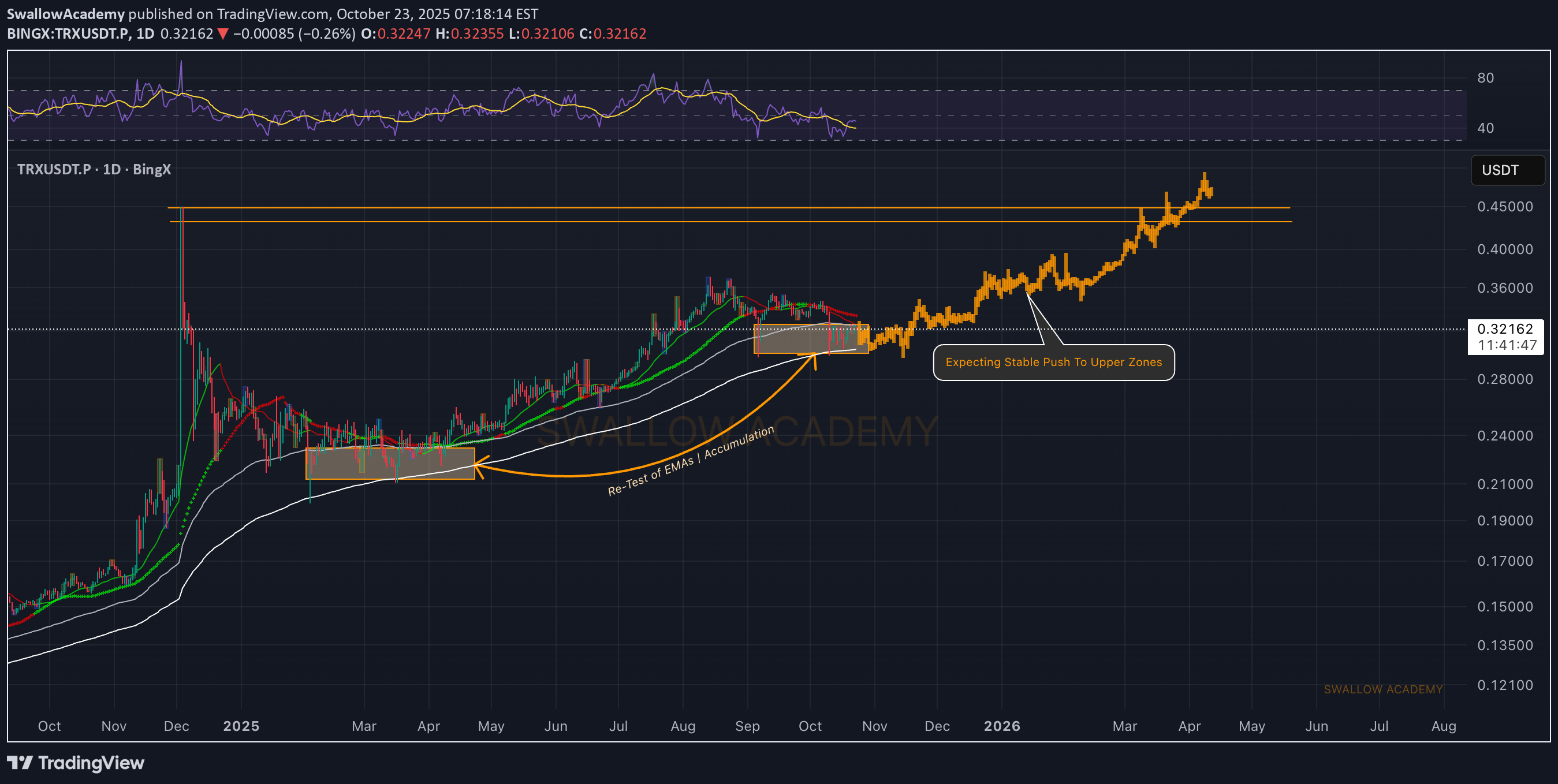1558x784 pixels.
Task: Click the Dec 2024 time axis label
Action: click(x=176, y=726)
